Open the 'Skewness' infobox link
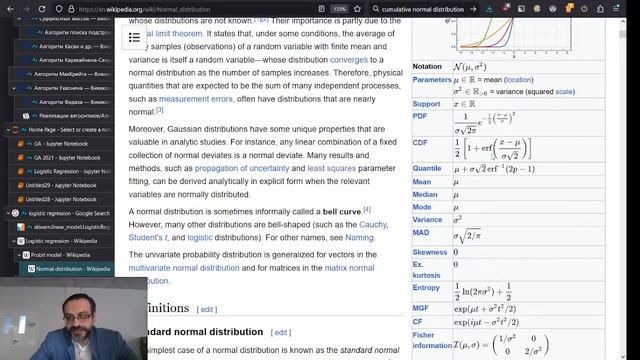 430,252
